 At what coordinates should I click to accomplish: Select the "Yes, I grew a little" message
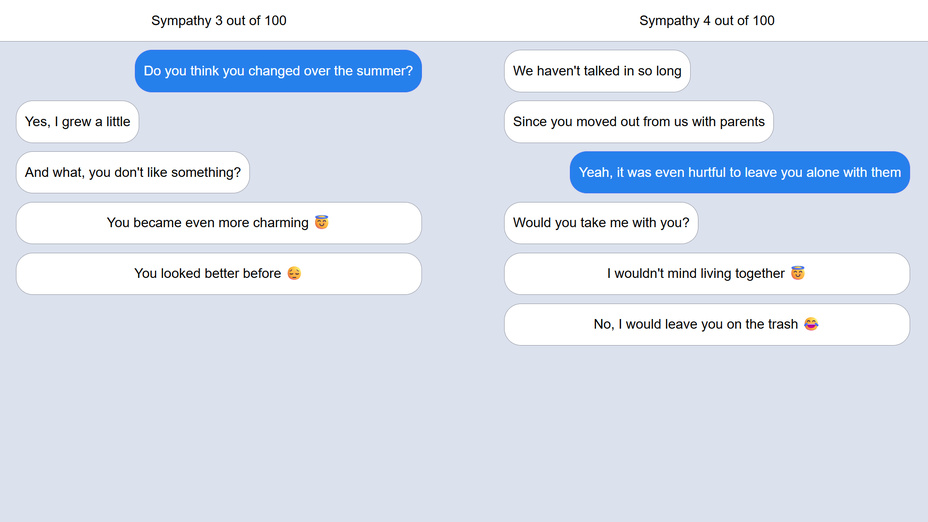point(77,122)
